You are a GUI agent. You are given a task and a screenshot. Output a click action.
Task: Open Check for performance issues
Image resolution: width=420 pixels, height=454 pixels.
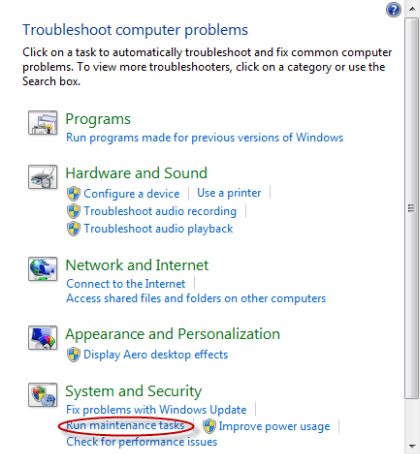coord(142,442)
